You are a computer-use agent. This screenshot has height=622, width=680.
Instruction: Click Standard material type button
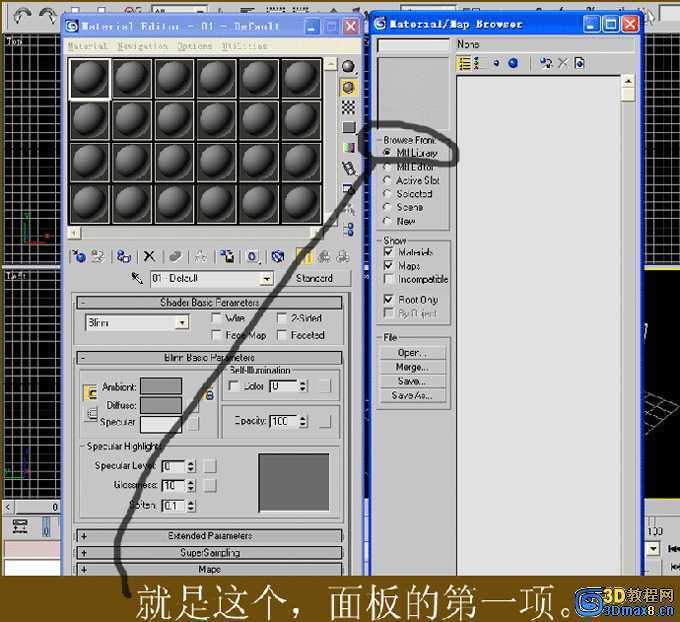[314, 278]
